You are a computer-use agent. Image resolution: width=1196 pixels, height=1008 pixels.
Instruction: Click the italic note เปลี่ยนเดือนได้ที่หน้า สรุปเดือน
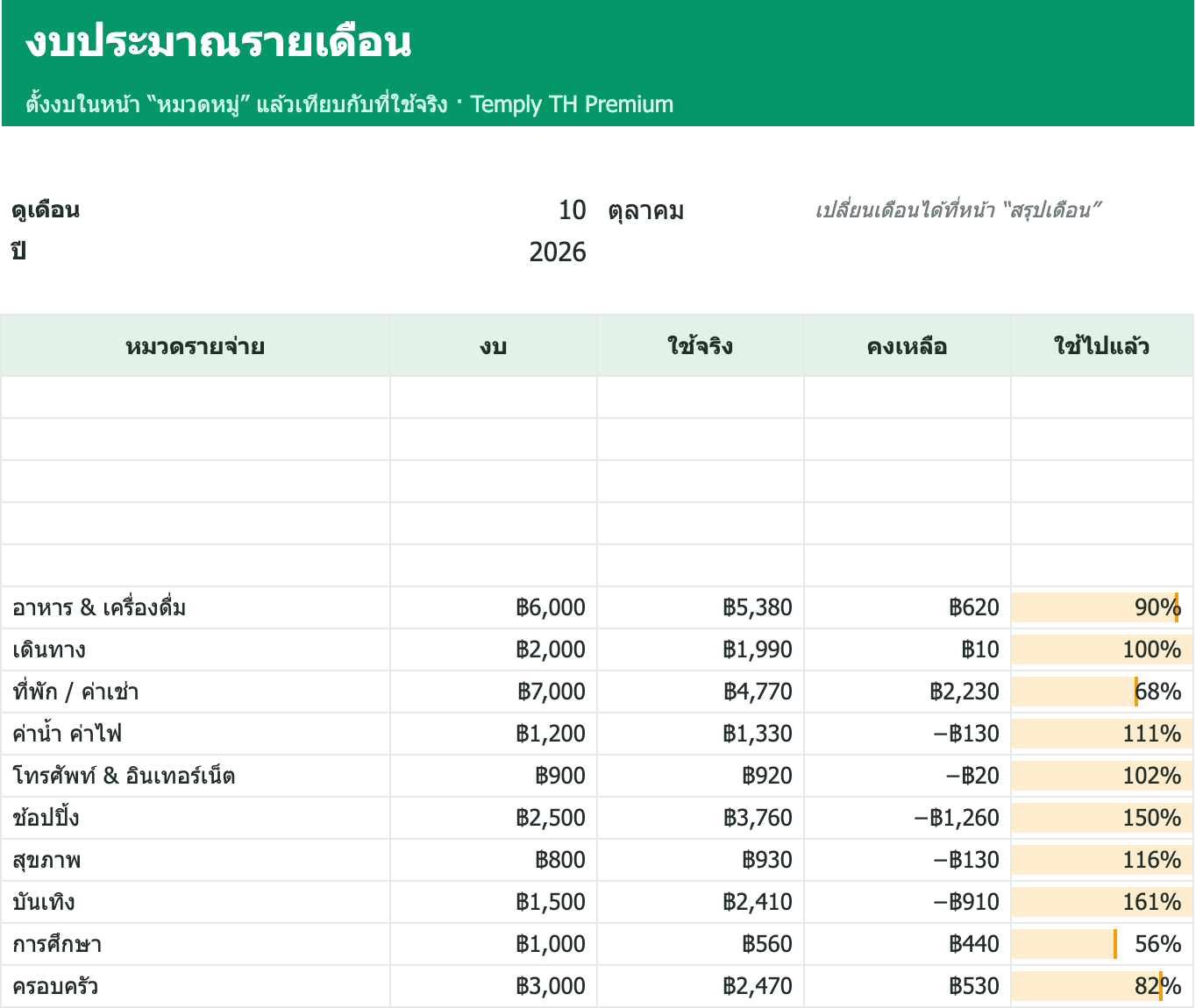[958, 210]
